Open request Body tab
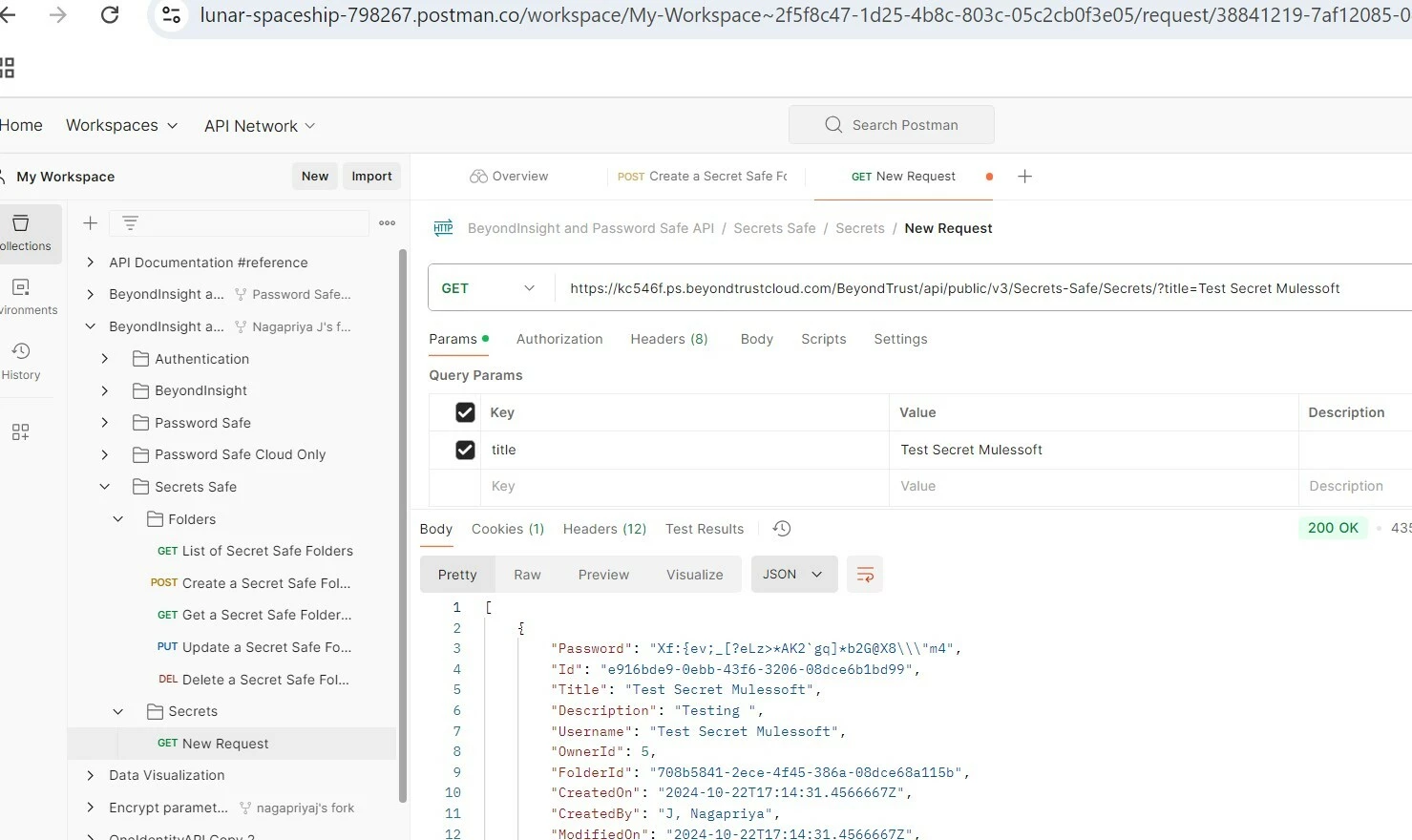This screenshot has height=840, width=1412. click(757, 339)
